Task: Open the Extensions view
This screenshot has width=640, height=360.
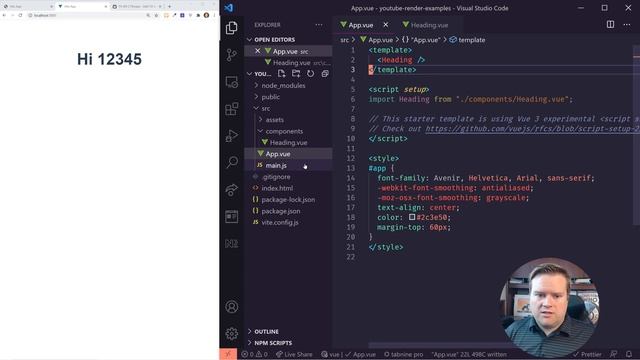Action: [x=231, y=109]
